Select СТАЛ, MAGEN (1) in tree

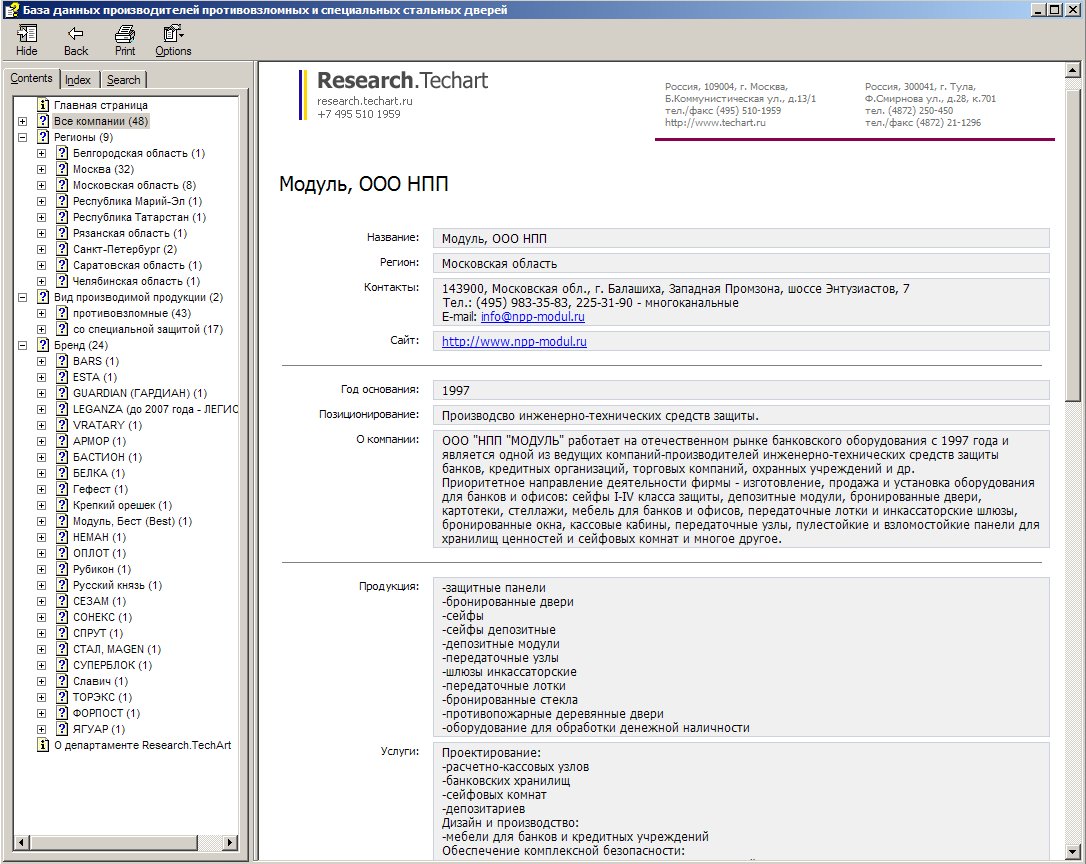pos(116,649)
